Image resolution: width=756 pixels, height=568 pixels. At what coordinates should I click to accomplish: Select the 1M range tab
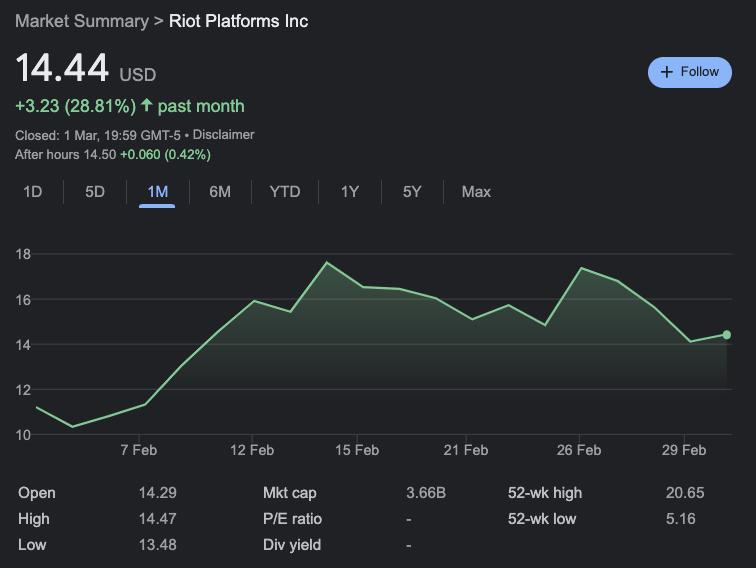(x=157, y=192)
